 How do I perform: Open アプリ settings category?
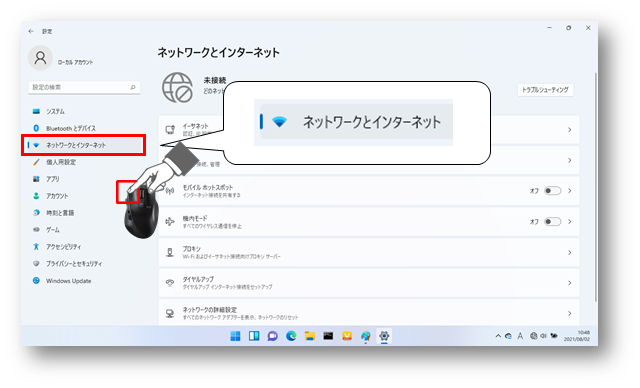pos(47,179)
